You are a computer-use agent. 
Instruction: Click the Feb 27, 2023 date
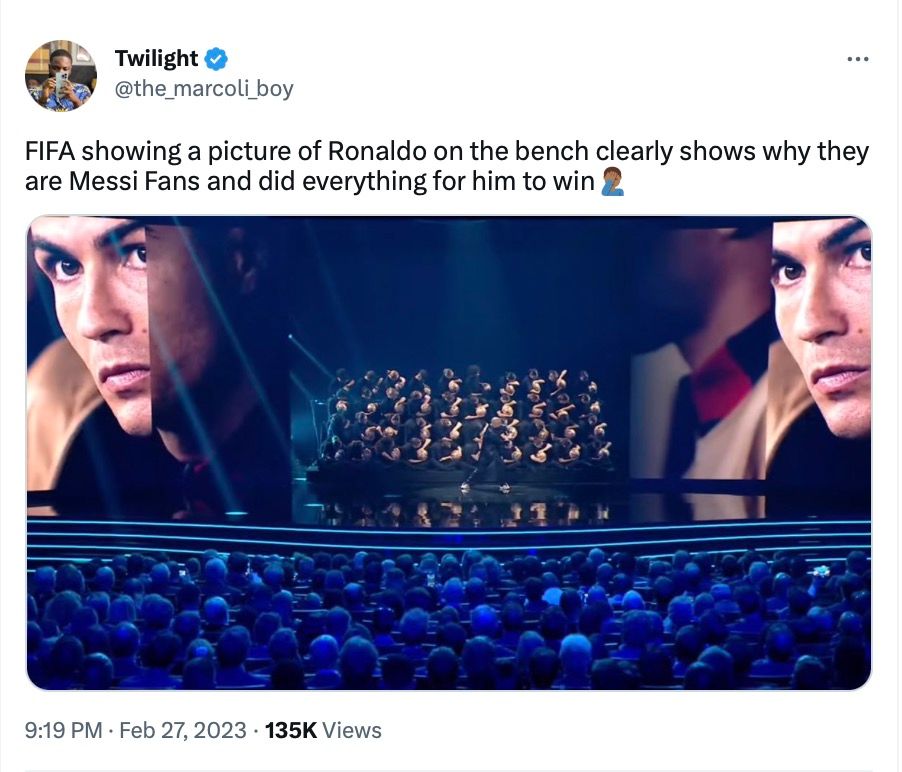tap(183, 730)
